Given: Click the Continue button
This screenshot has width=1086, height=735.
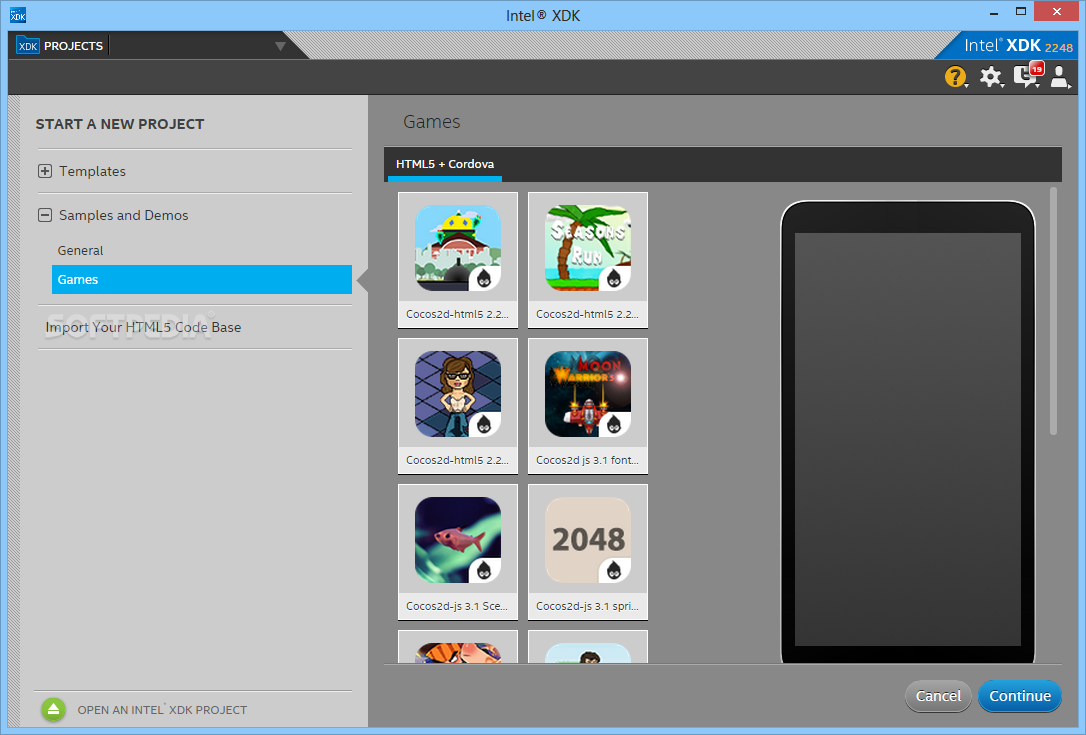Looking at the screenshot, I should 1020,696.
